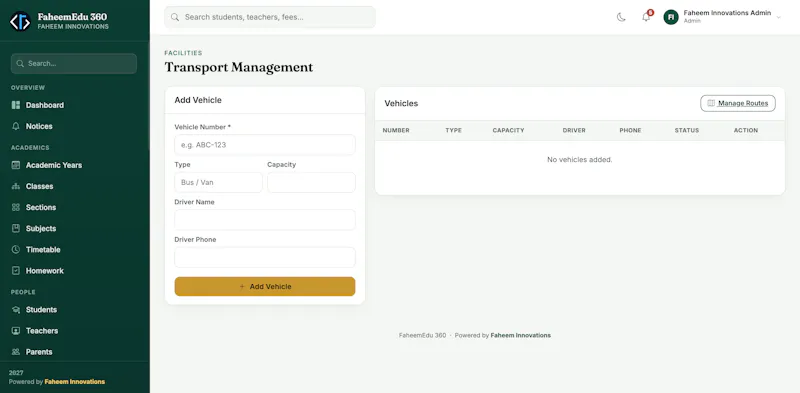Open notifications bell in top bar
800x393 pixels.
(x=646, y=17)
